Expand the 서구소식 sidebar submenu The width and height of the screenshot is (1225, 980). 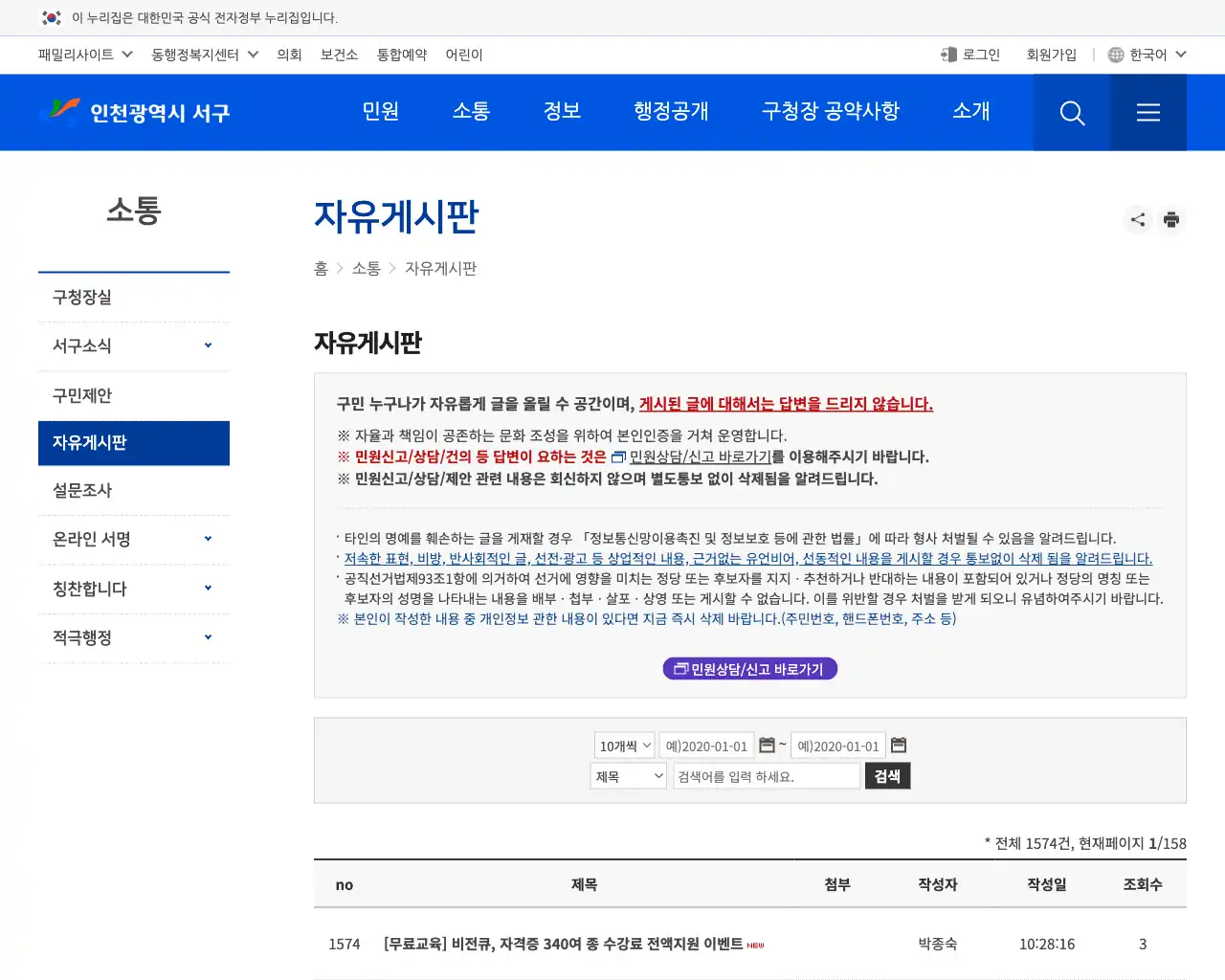click(x=134, y=346)
